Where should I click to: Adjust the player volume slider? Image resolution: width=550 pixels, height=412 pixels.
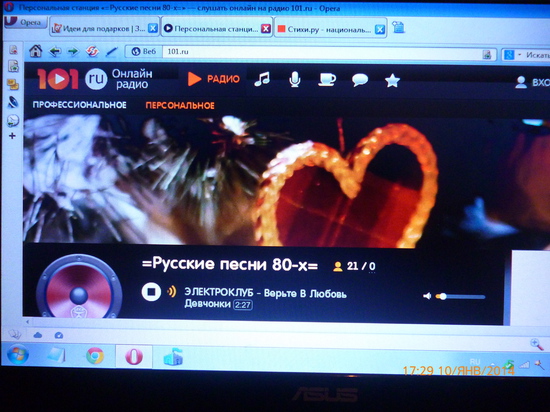coord(460,297)
